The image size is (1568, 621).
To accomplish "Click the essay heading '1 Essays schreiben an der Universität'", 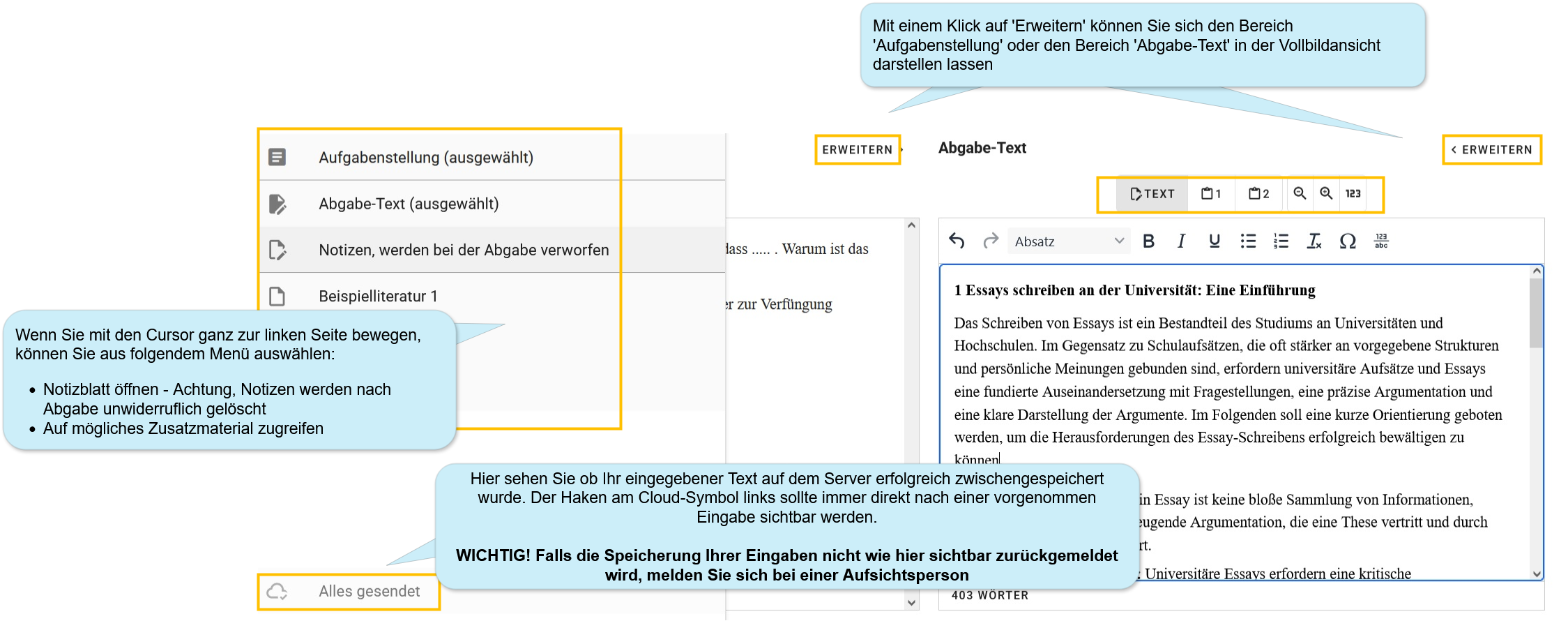I will click(1134, 290).
